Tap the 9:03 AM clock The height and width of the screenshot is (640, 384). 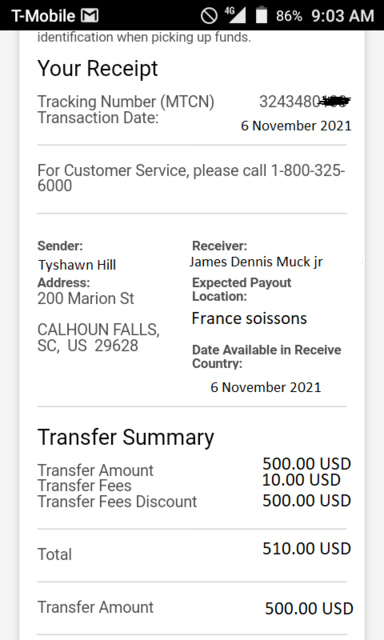tap(343, 16)
